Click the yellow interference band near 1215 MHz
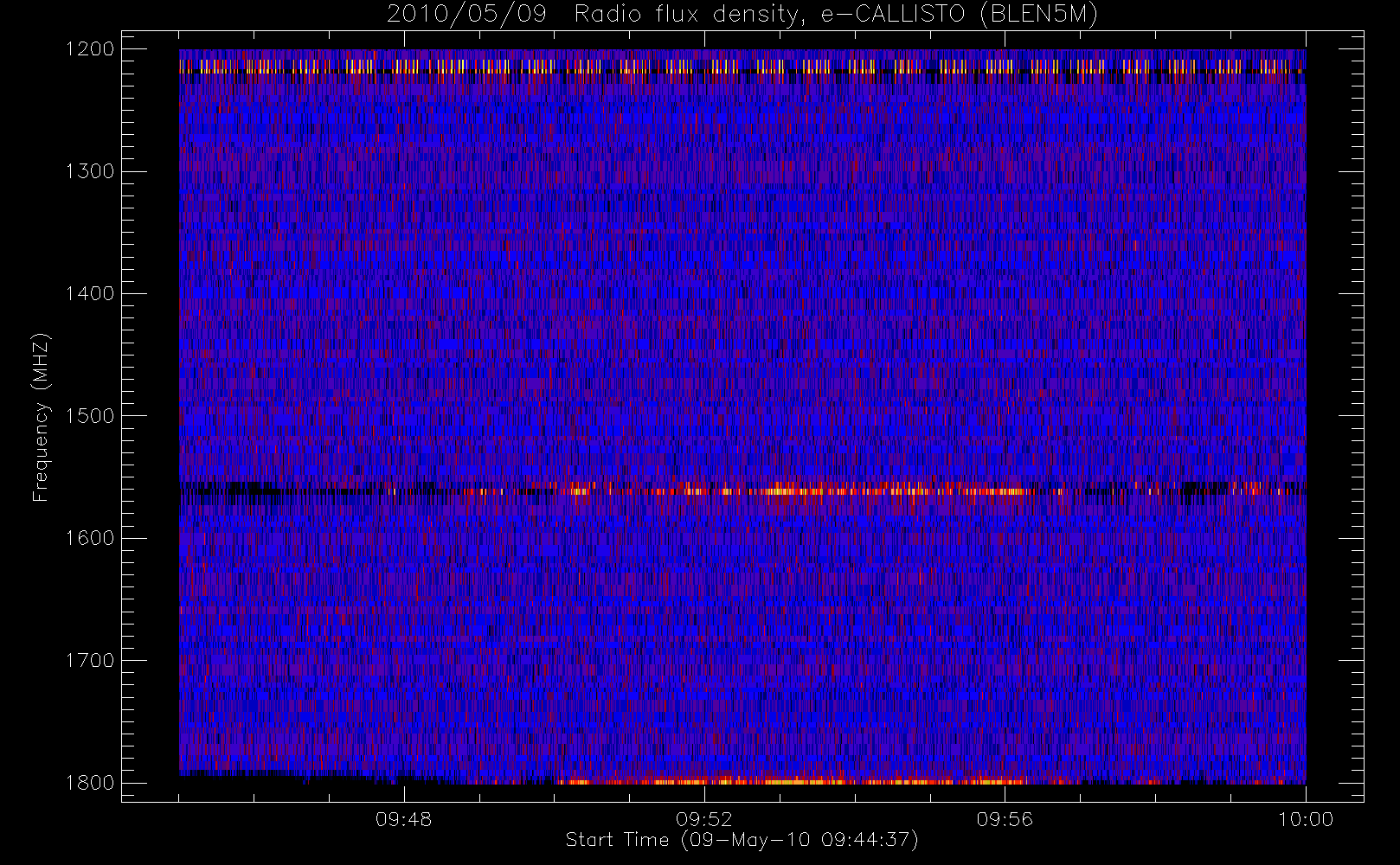The image size is (1400, 865). (x=742, y=66)
